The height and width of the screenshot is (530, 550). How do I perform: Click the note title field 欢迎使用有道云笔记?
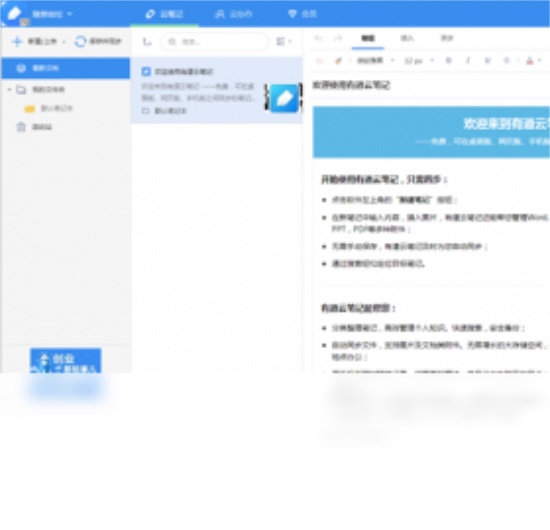pyautogui.click(x=351, y=85)
